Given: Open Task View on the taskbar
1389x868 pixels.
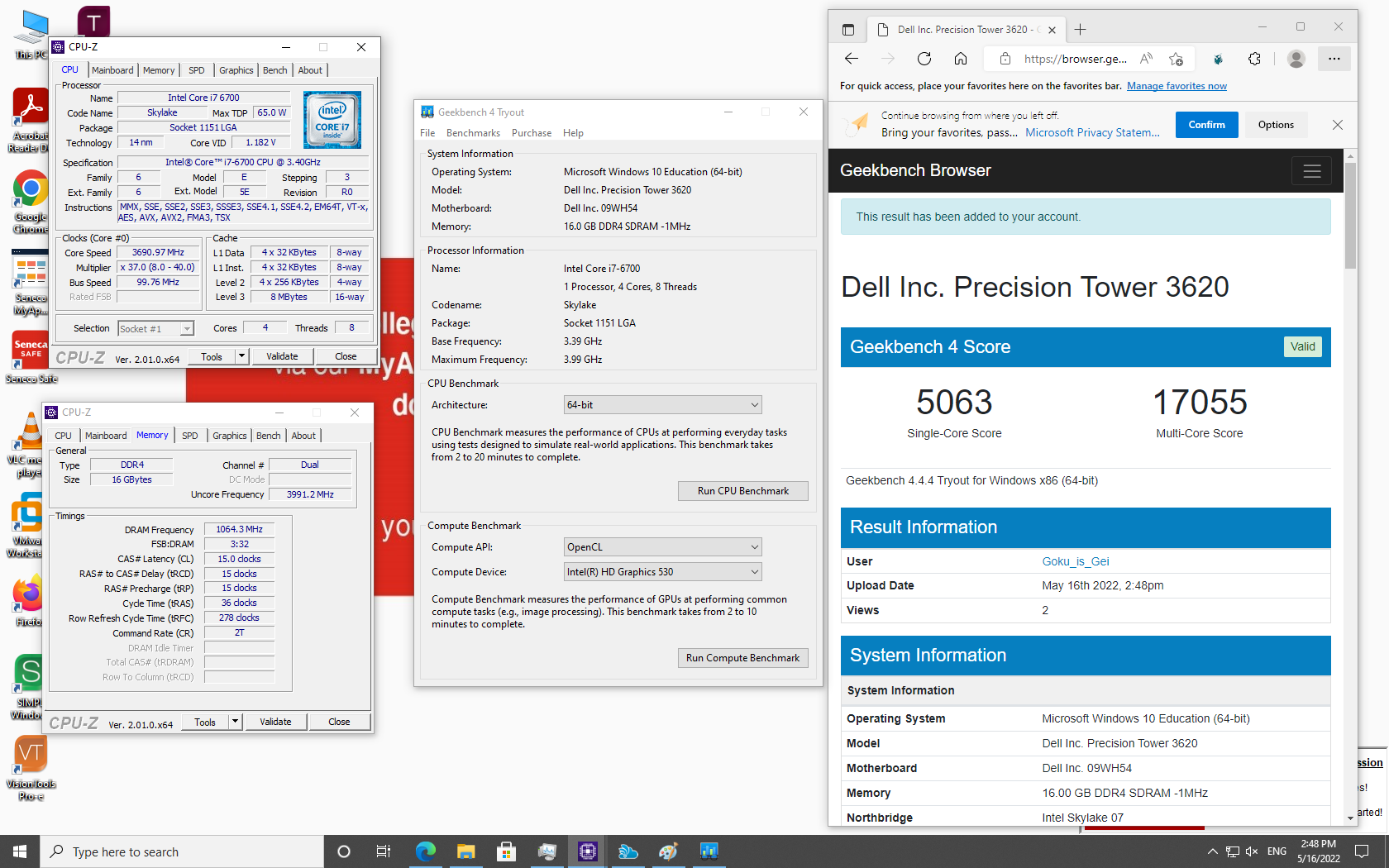Looking at the screenshot, I should (x=384, y=851).
